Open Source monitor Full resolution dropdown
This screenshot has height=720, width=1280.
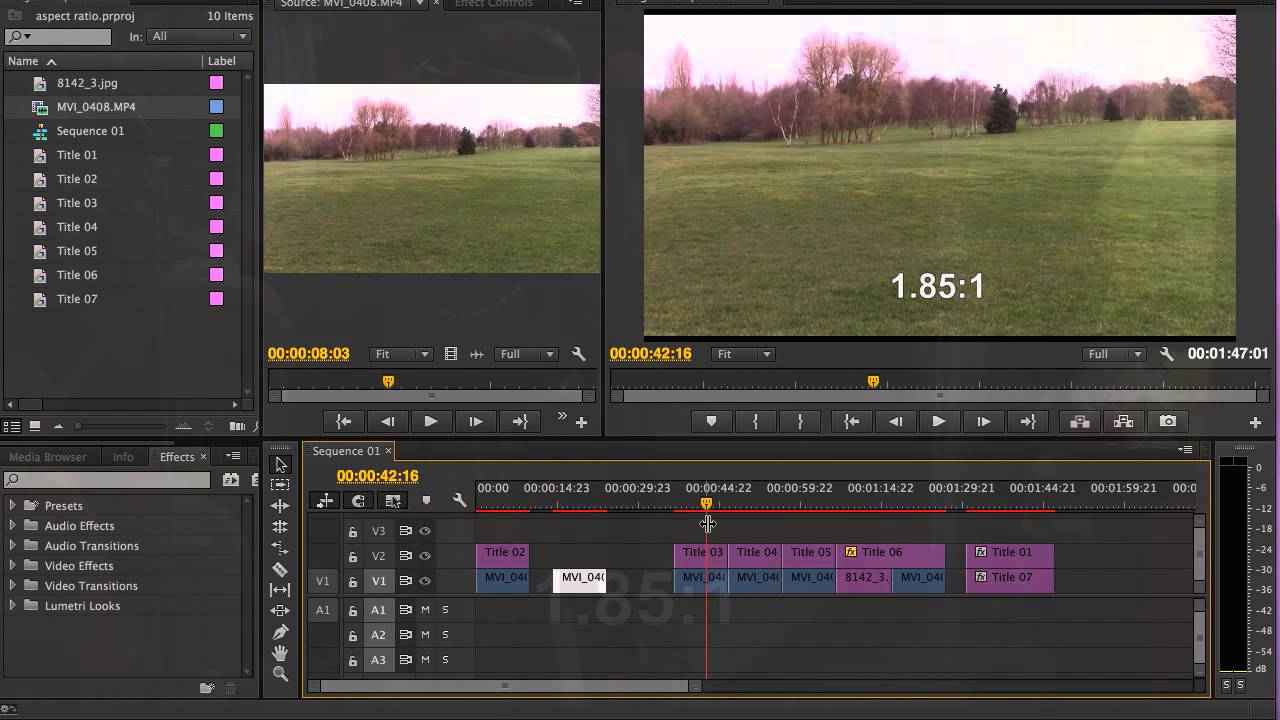click(526, 354)
